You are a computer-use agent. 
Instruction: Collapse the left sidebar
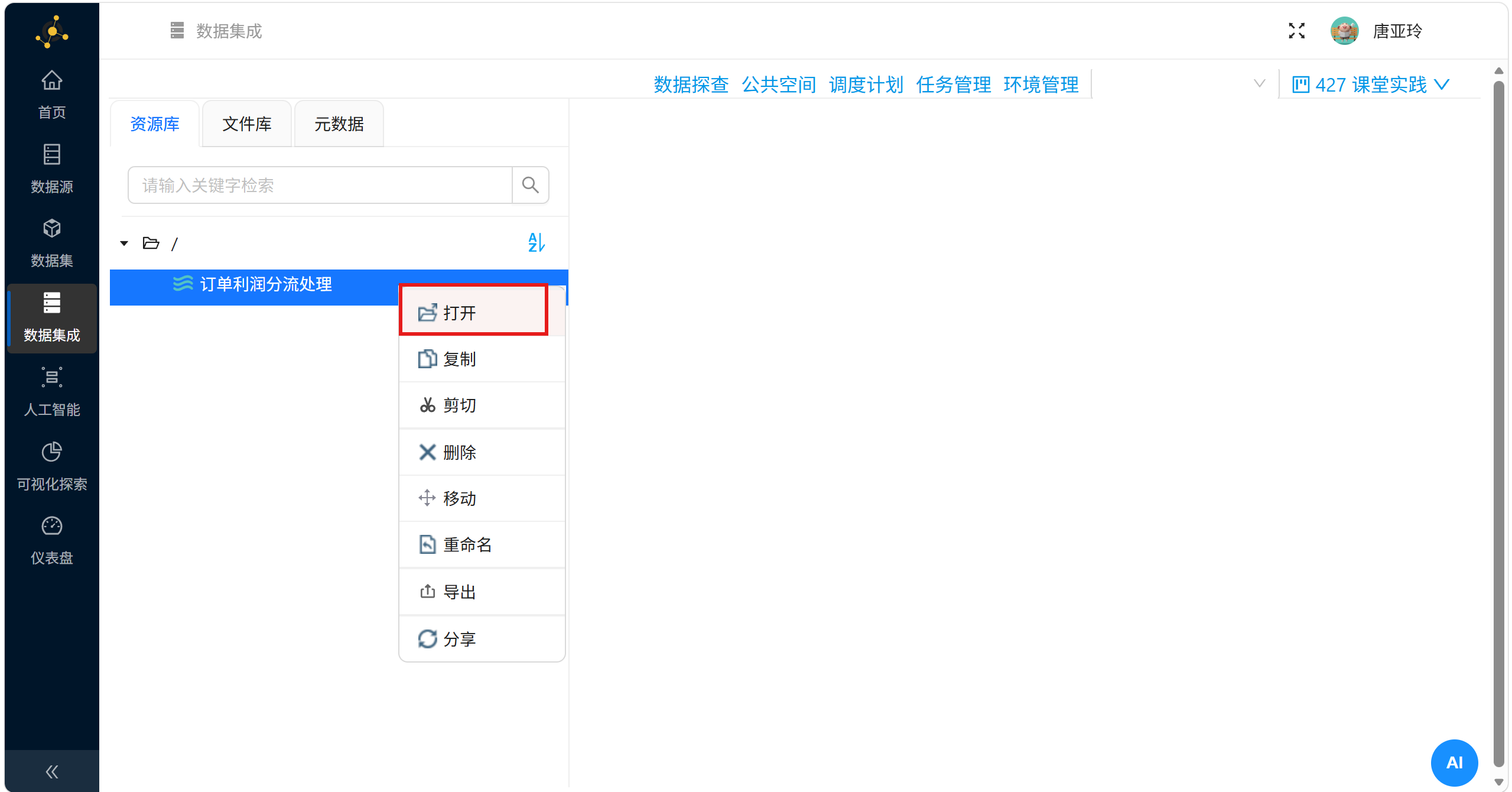pos(51,771)
